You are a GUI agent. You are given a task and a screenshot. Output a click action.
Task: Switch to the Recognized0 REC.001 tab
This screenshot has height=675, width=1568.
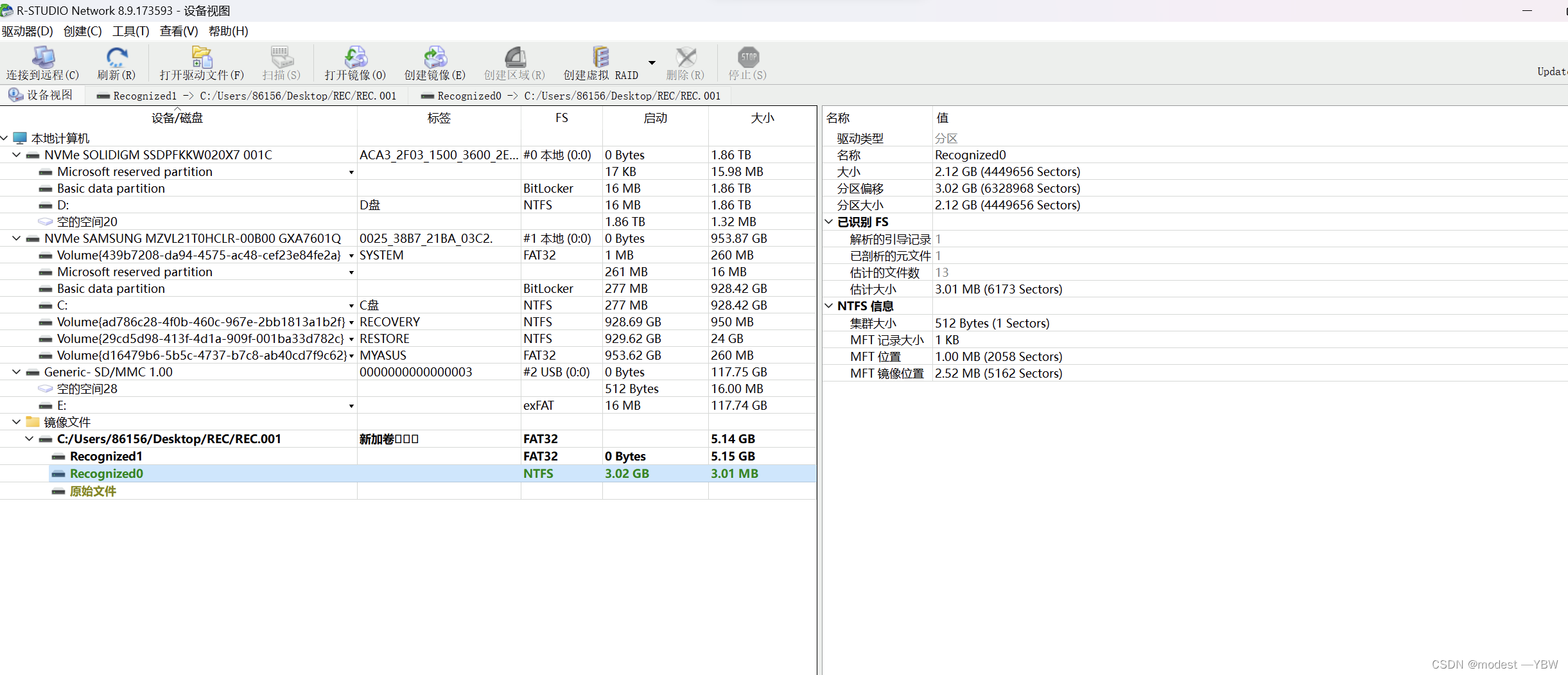click(x=571, y=96)
